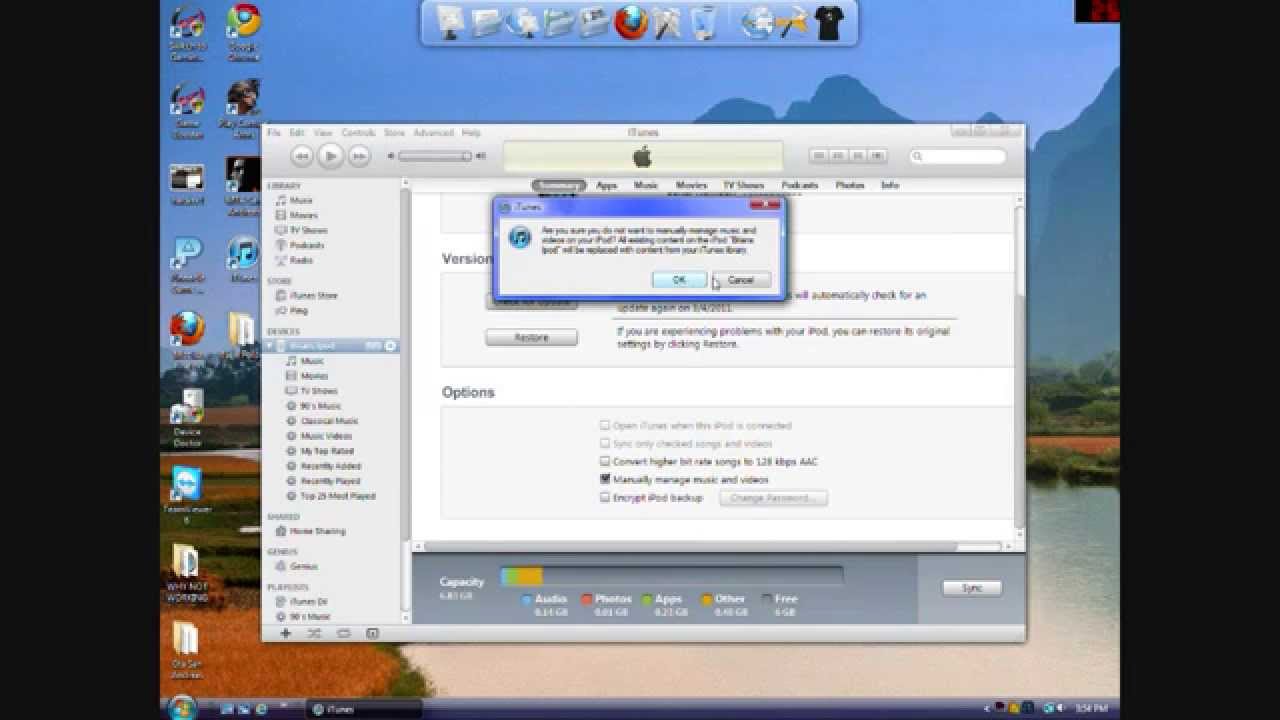Open the Help menu
This screenshot has height=720, width=1280.
click(471, 132)
